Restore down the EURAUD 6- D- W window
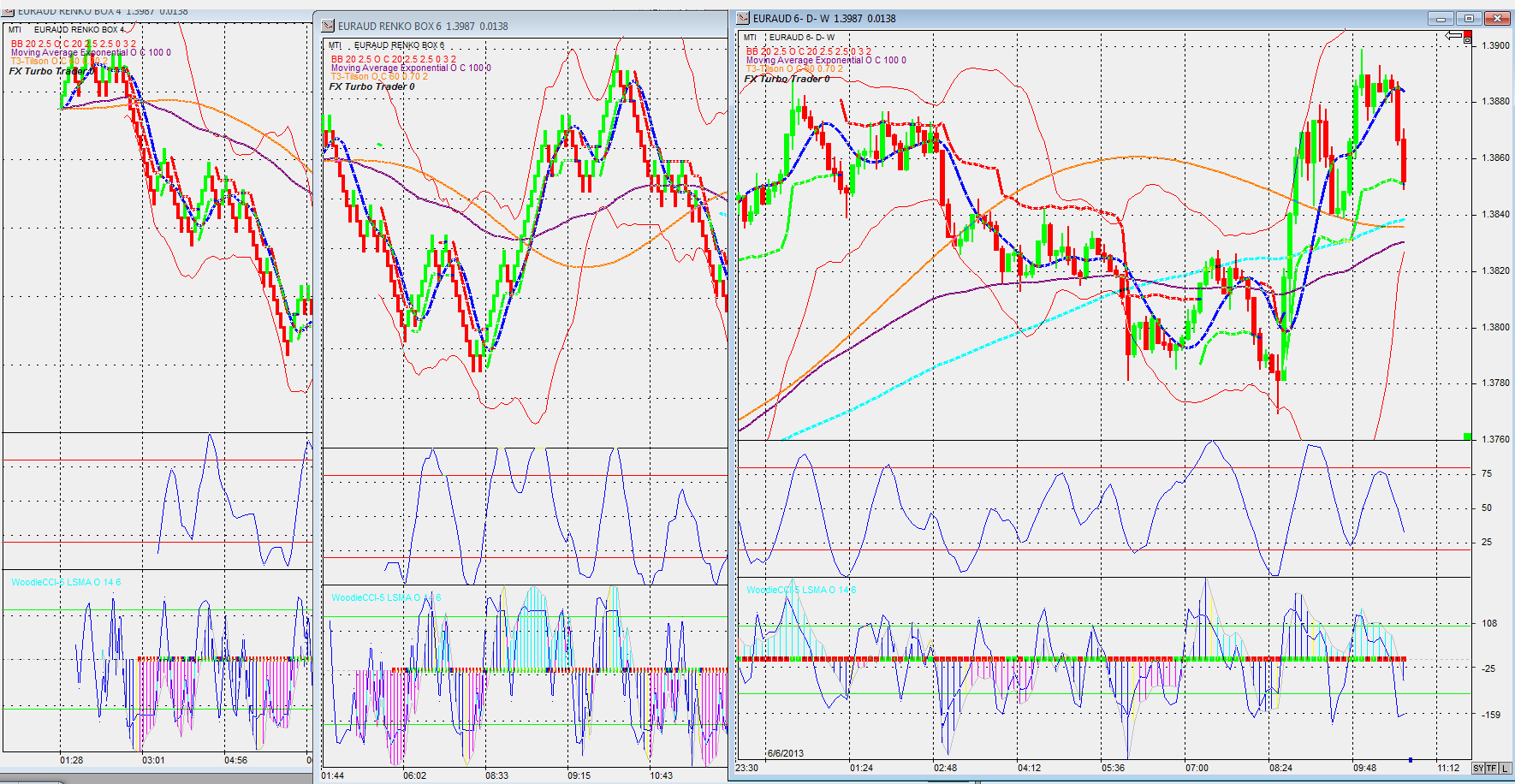This screenshot has height=784, width=1515. [1469, 18]
